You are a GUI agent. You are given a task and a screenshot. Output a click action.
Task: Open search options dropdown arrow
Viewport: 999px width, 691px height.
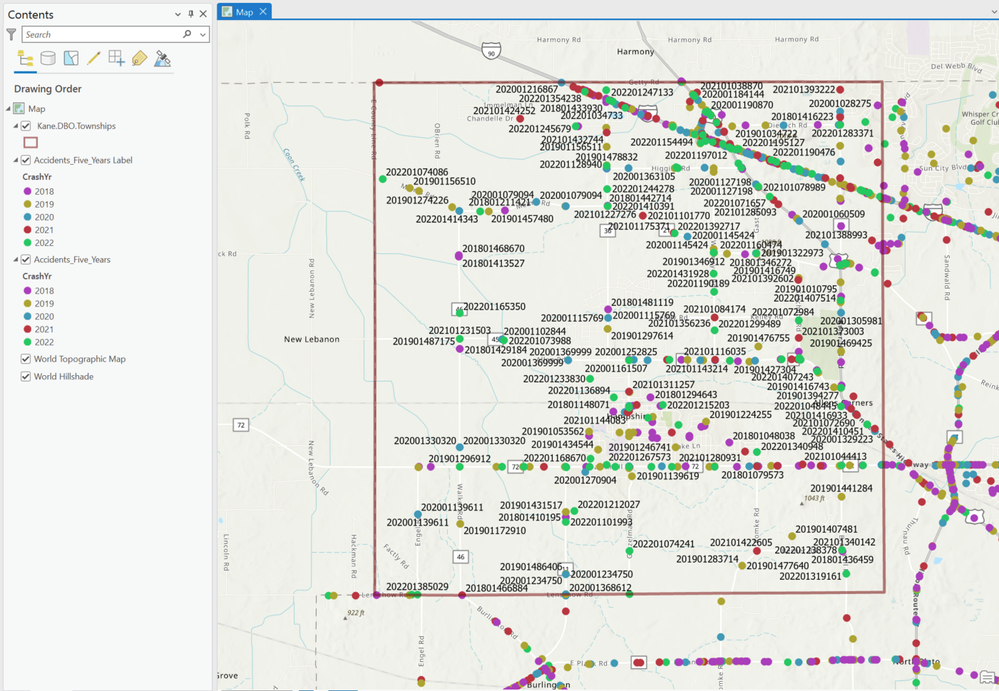point(203,34)
